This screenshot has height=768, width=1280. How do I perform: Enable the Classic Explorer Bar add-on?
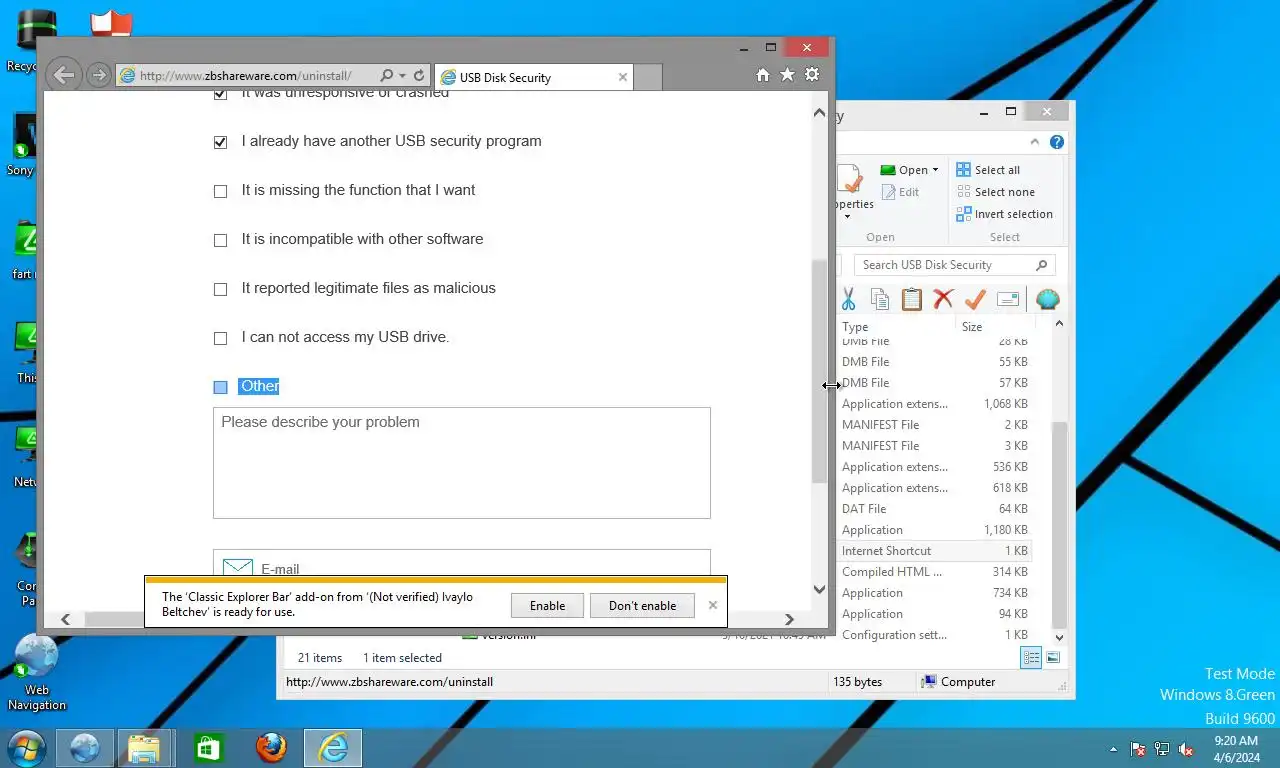click(547, 605)
